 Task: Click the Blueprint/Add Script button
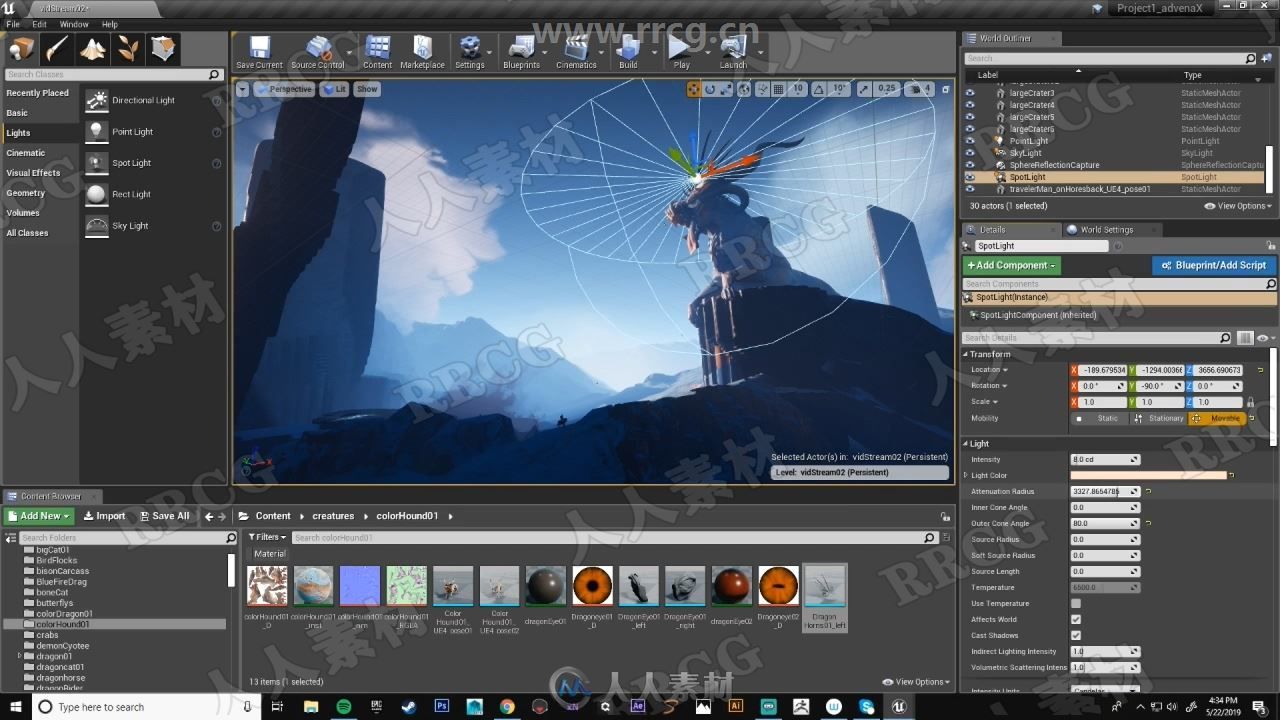[1213, 265]
